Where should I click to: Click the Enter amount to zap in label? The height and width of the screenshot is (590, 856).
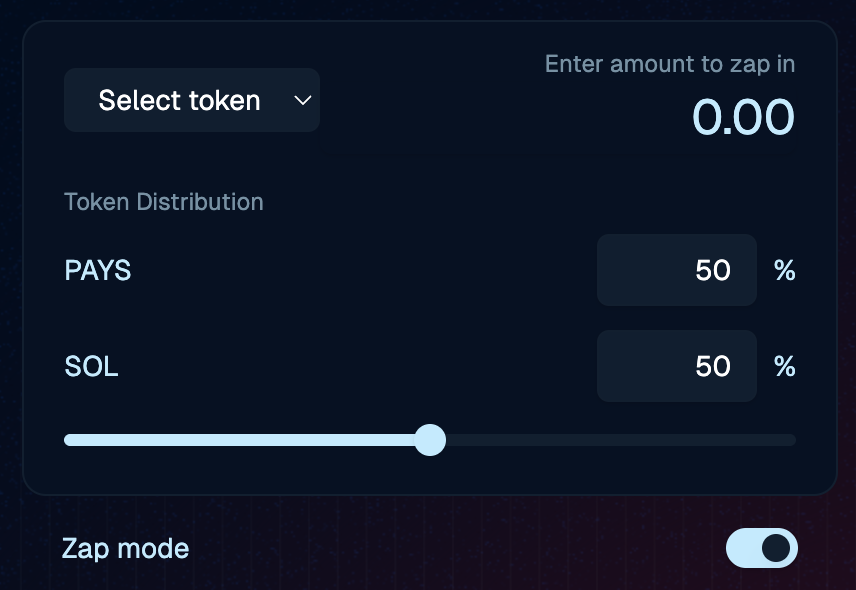click(669, 63)
